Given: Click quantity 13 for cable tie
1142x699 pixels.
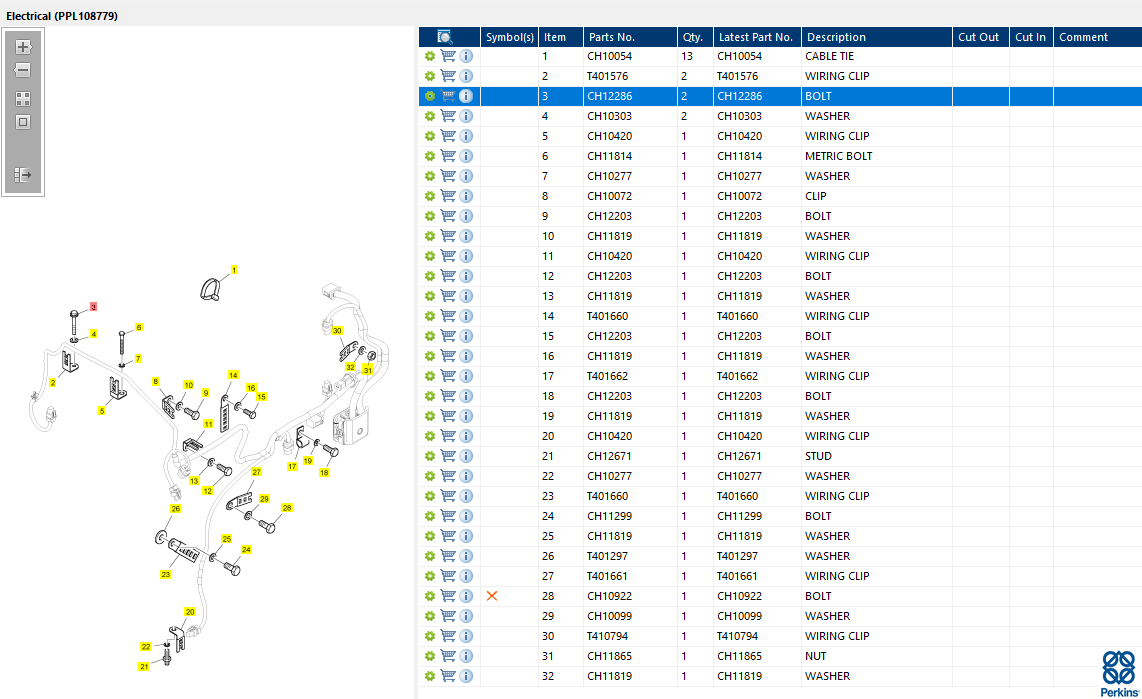Looking at the screenshot, I should (687, 56).
